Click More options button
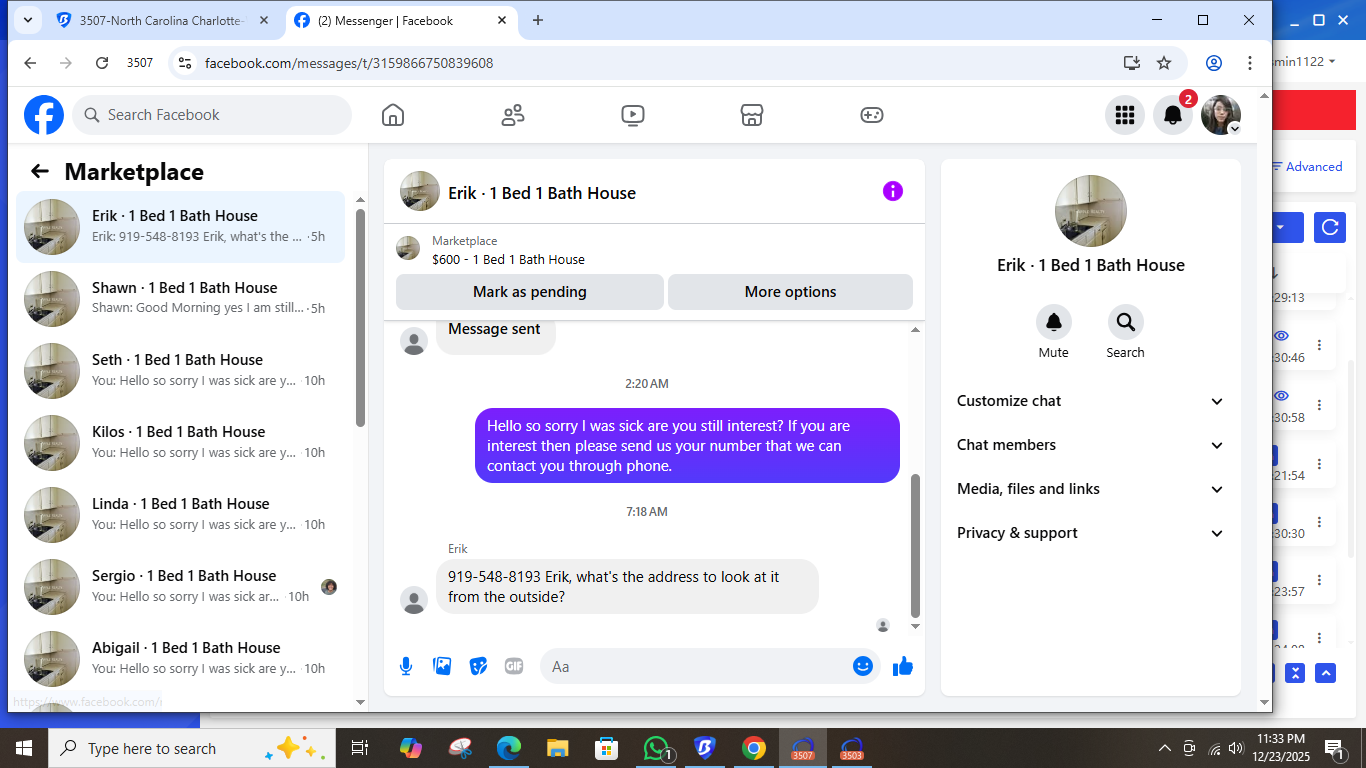 click(790, 292)
